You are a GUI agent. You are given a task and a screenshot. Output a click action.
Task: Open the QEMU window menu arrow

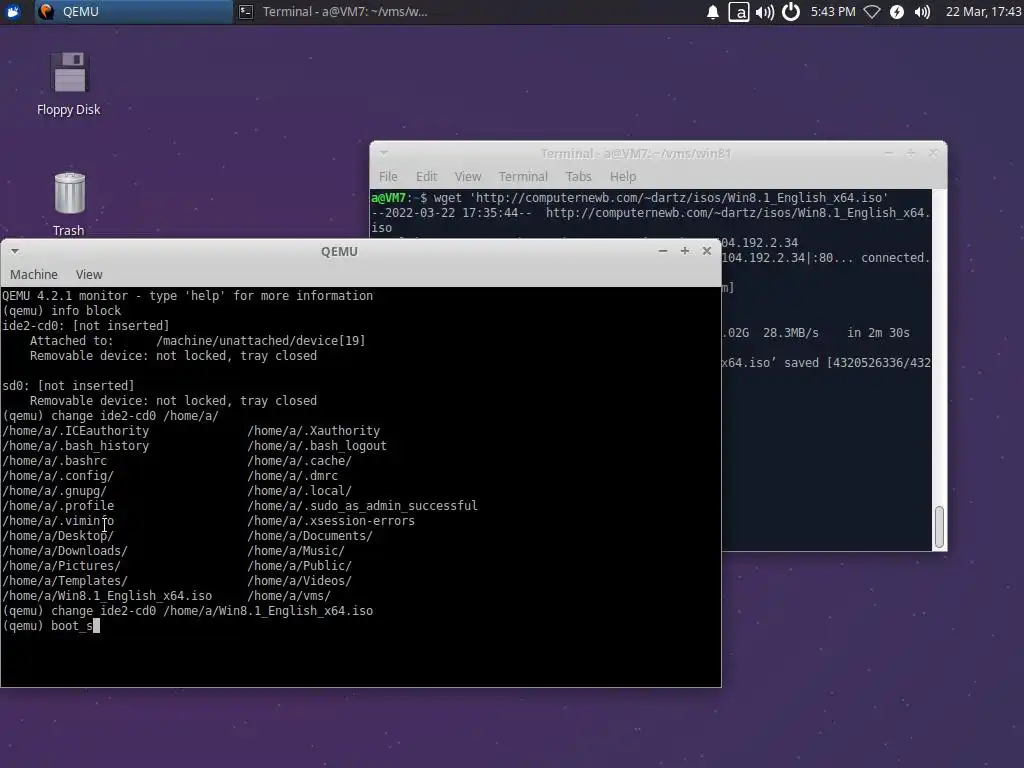(x=14, y=251)
